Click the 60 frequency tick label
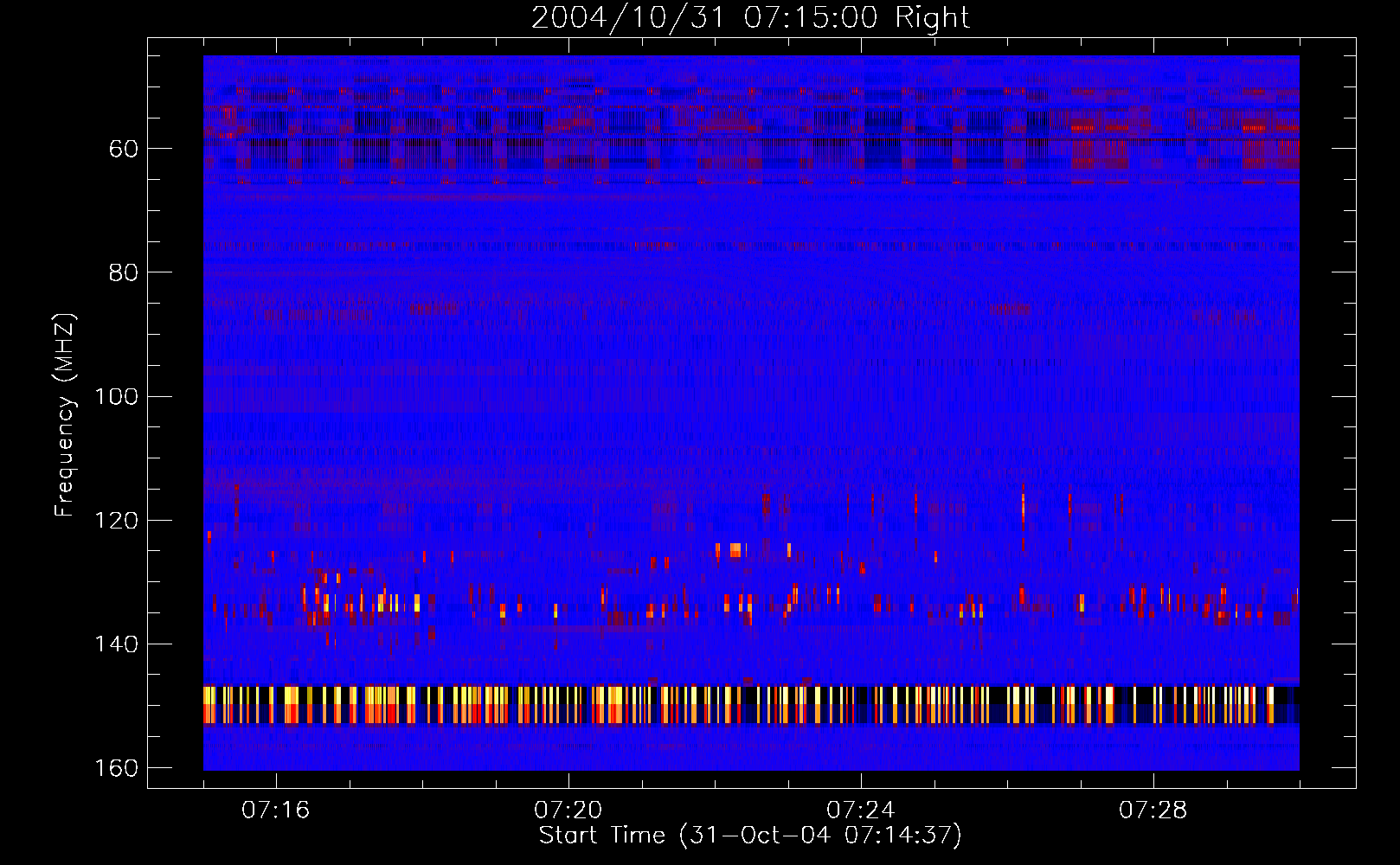The height and width of the screenshot is (865, 1400). coord(124,149)
